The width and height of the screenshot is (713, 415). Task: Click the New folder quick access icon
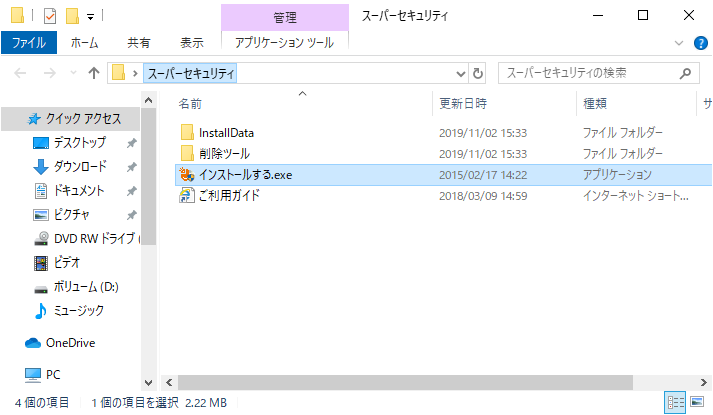pos(72,16)
